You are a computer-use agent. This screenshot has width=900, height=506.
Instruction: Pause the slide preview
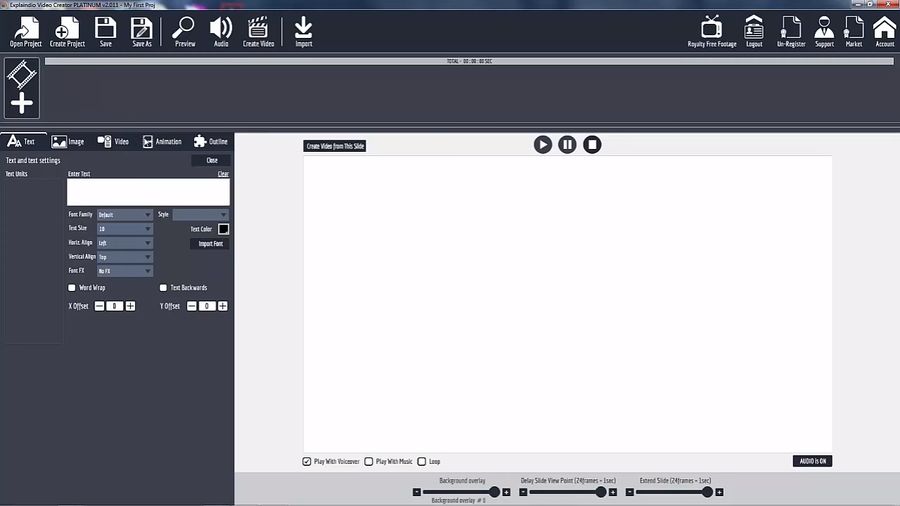pos(567,145)
